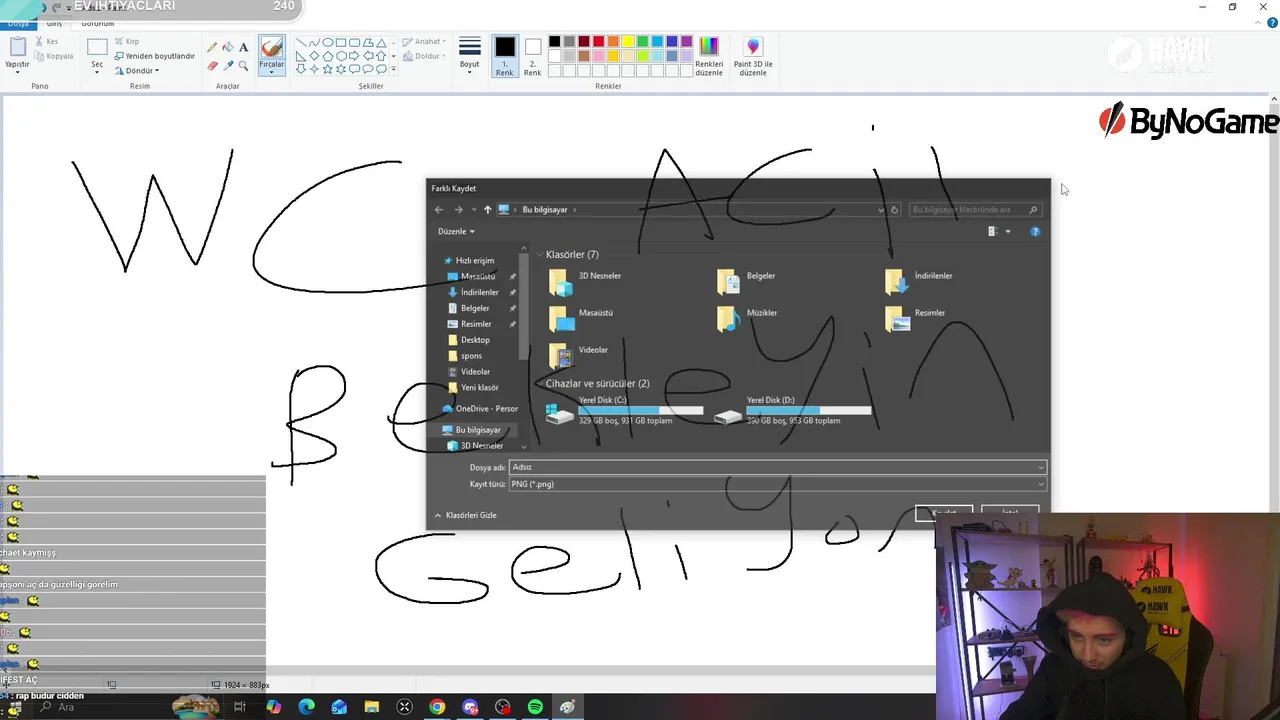Screen dimensions: 1280x720
Task: Open the Düzenle organize menu
Action: coord(456,231)
